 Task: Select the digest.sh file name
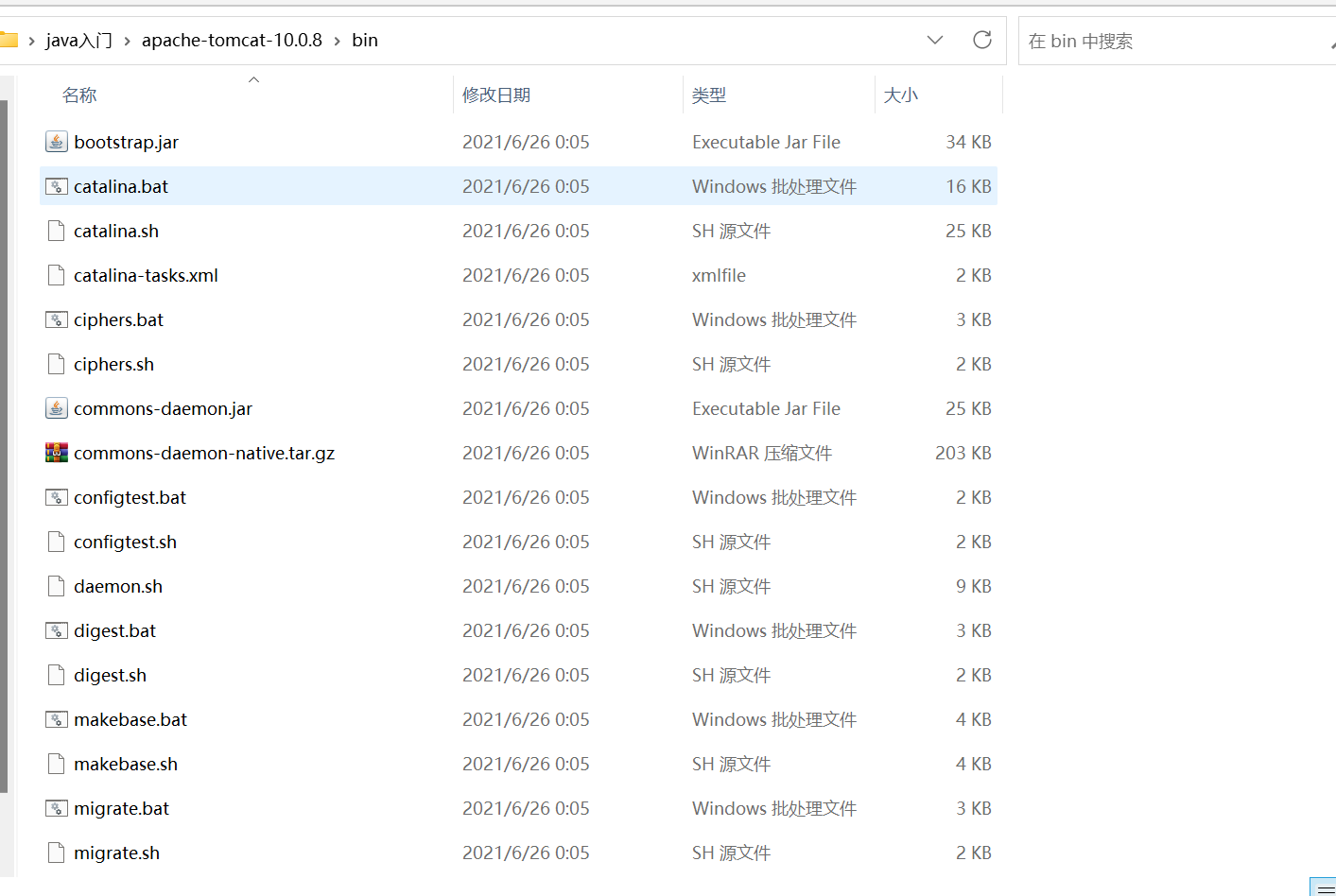[x=110, y=675]
